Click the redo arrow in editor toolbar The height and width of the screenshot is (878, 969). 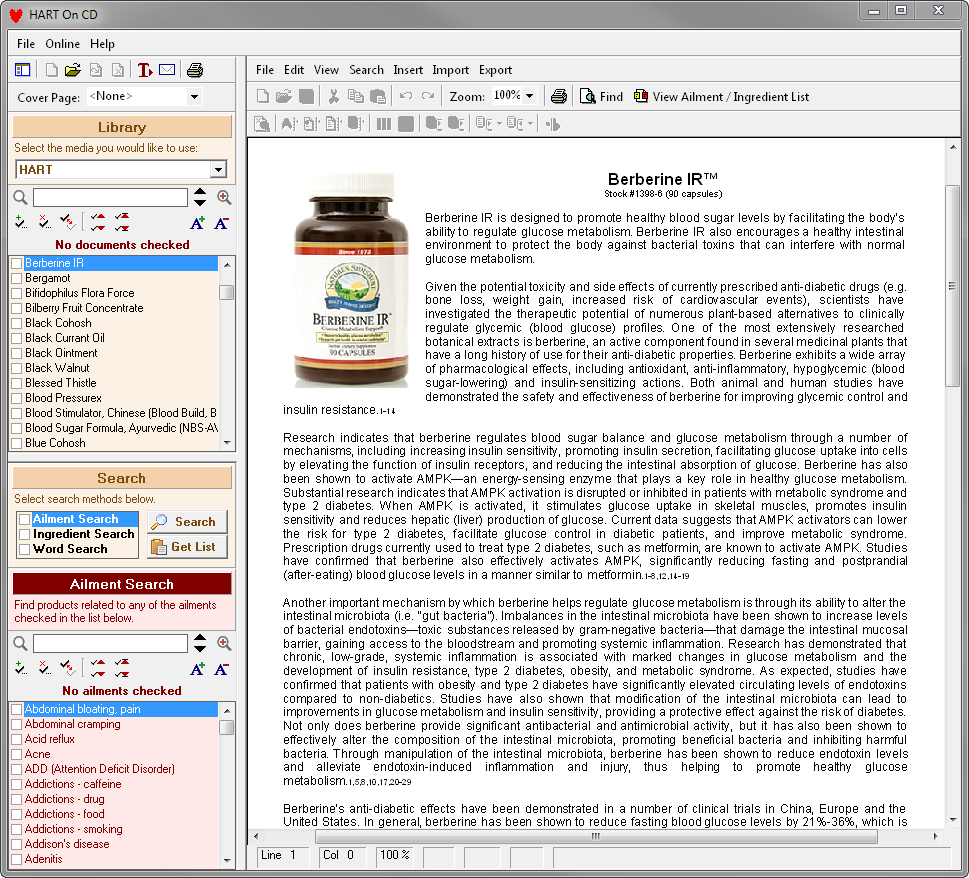428,96
